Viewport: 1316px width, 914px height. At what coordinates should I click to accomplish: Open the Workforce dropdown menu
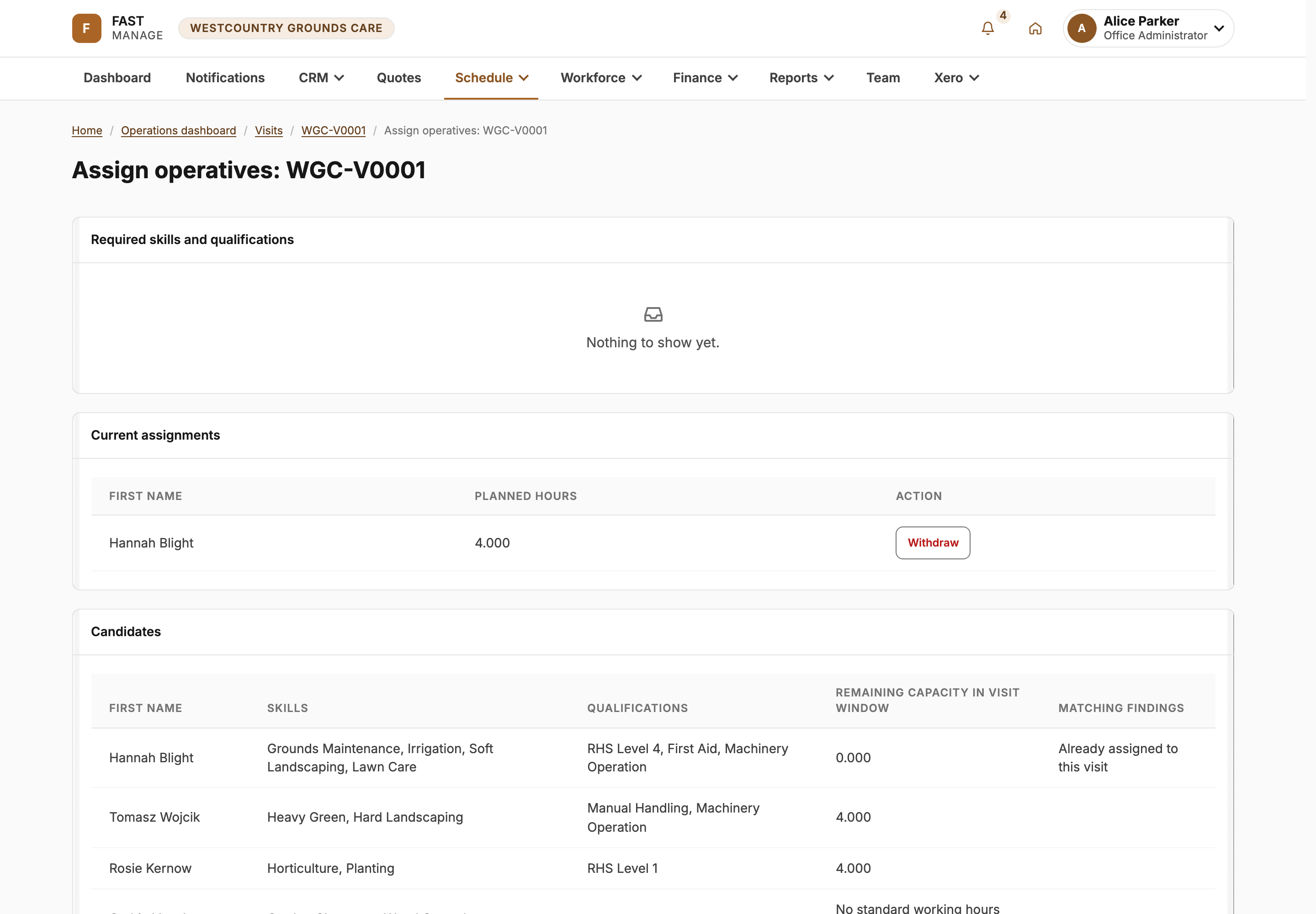(x=601, y=78)
